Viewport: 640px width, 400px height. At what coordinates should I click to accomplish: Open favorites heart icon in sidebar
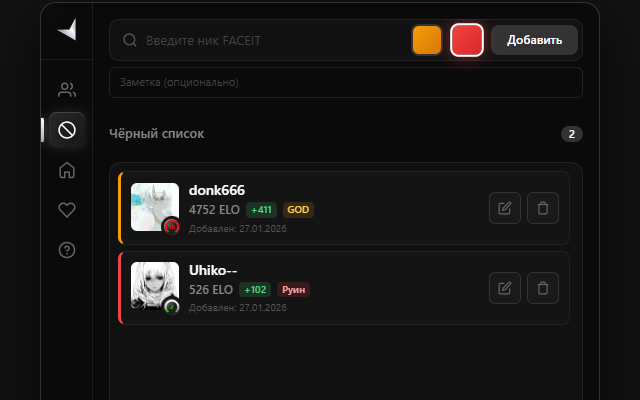point(67,210)
